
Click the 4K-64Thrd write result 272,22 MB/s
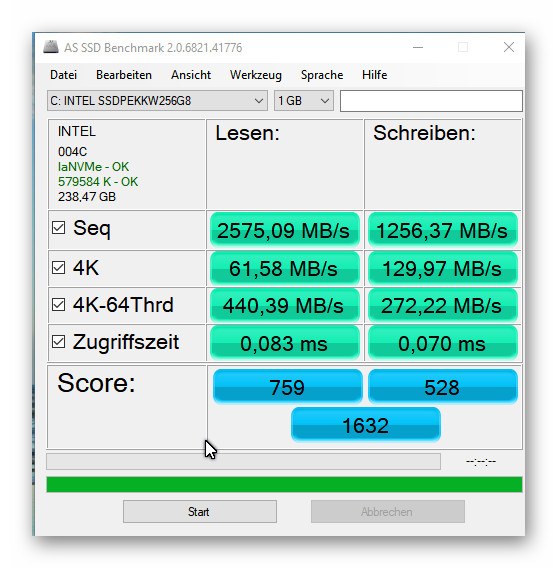pos(443,305)
